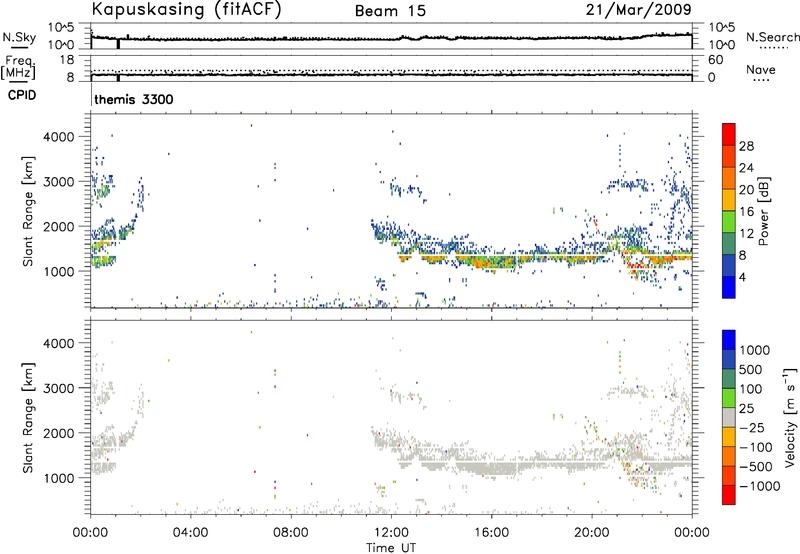Click the '-1000' label on the velocity colorbar

[759, 486]
